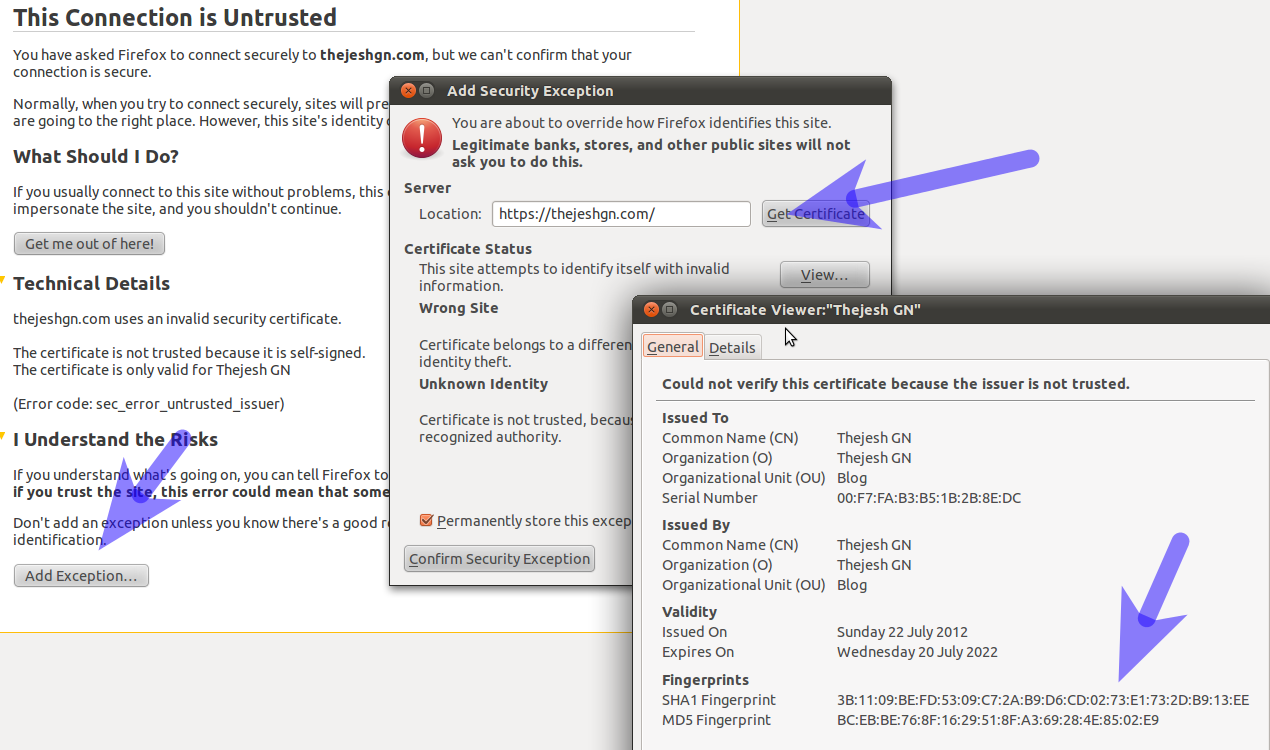Click the 'Wrong Site' heading
This screenshot has width=1270, height=750.
coord(459,308)
